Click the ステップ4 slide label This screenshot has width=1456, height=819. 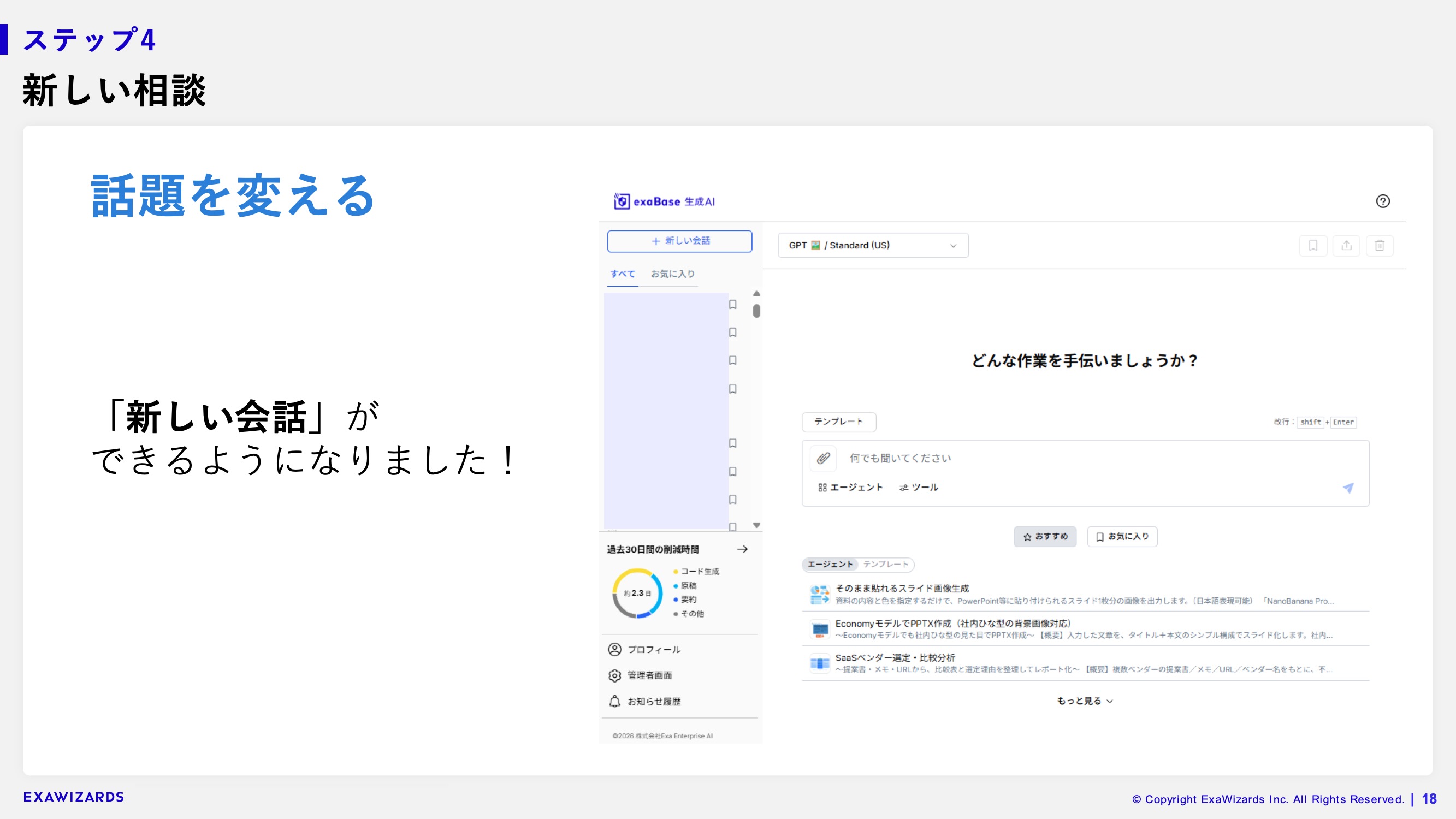(x=90, y=40)
